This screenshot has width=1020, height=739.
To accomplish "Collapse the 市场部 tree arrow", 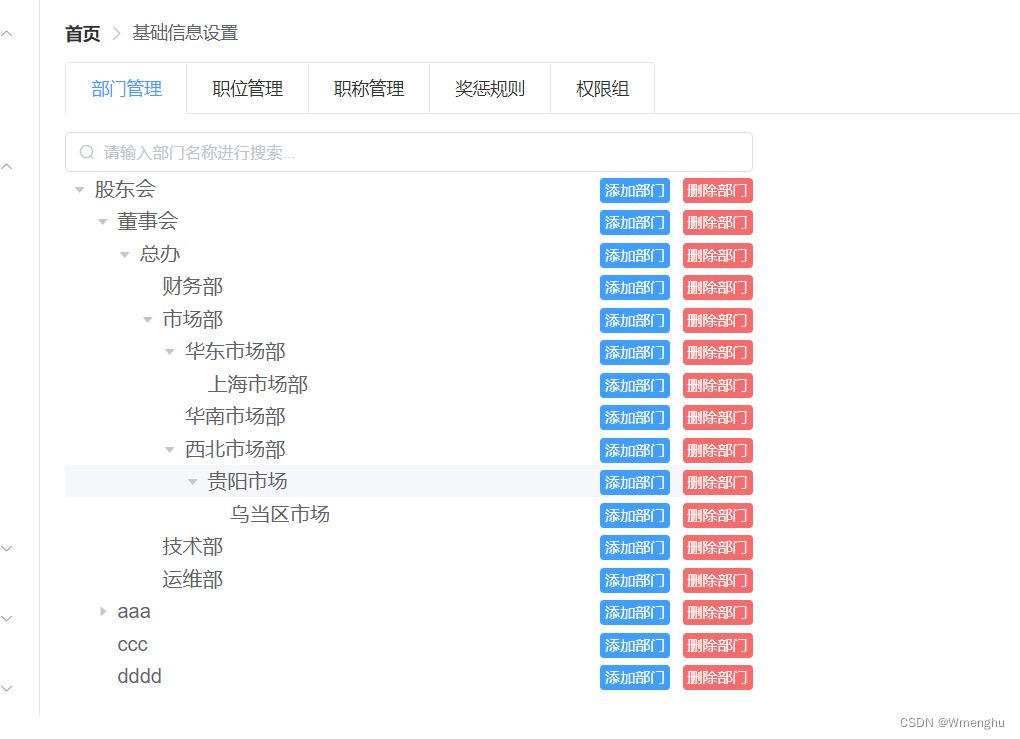I will pyautogui.click(x=147, y=320).
